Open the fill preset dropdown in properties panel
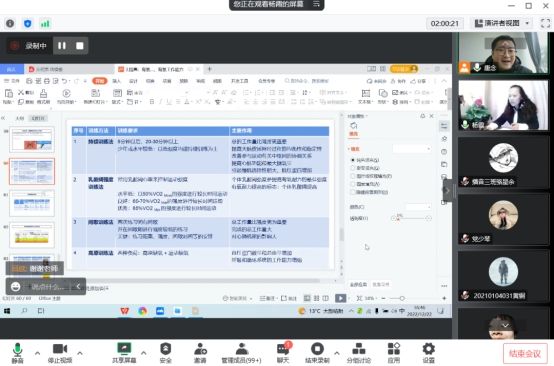Screen dimensions: 554x366 pos(412,149)
